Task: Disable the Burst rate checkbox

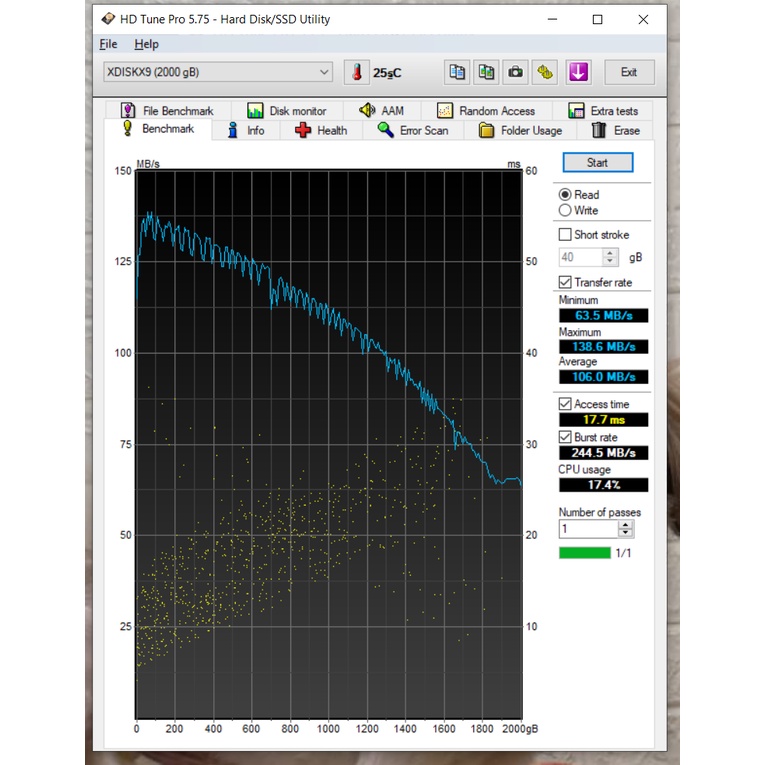Action: (x=566, y=437)
